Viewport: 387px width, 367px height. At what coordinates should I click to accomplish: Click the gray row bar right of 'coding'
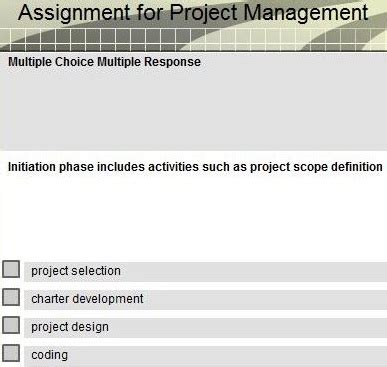227,356
